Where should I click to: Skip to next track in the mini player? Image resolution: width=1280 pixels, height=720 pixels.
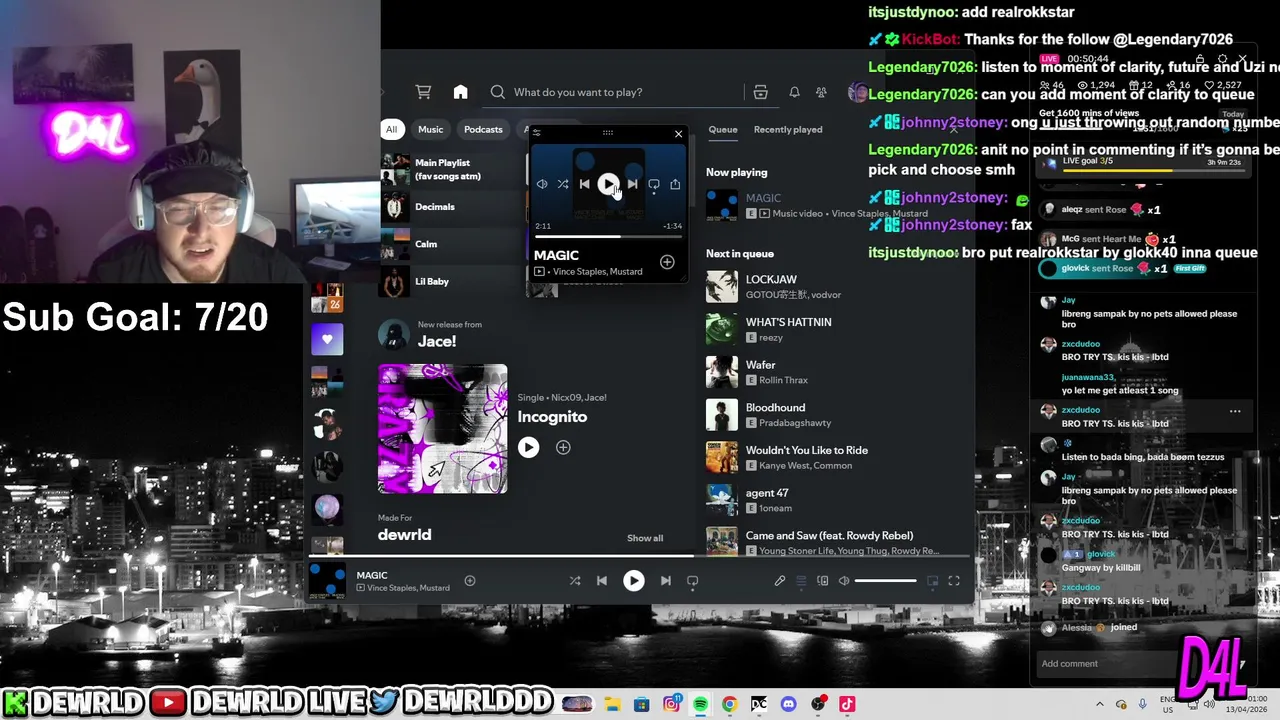632,184
